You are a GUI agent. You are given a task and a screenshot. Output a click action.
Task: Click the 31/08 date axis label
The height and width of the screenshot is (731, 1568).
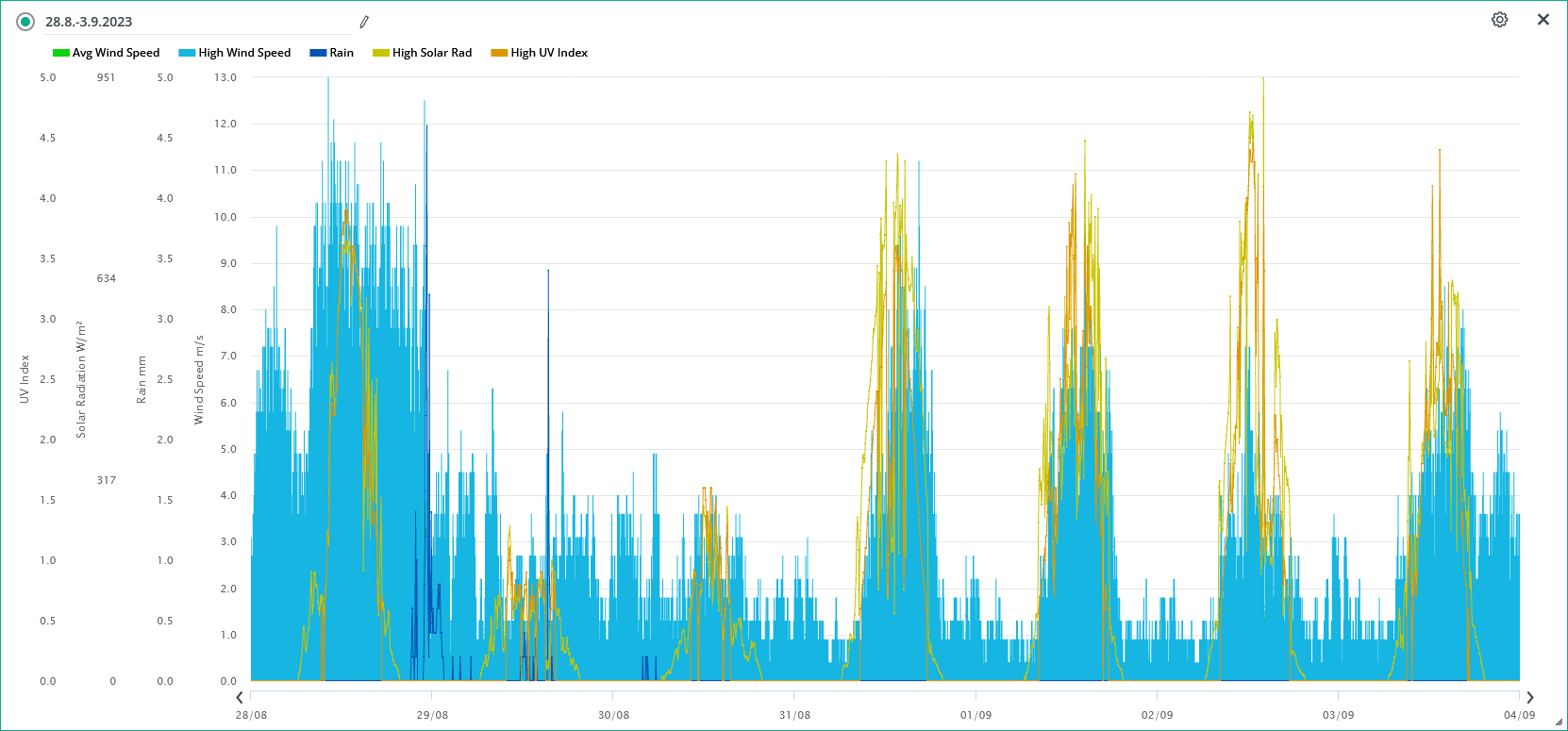[x=794, y=715]
